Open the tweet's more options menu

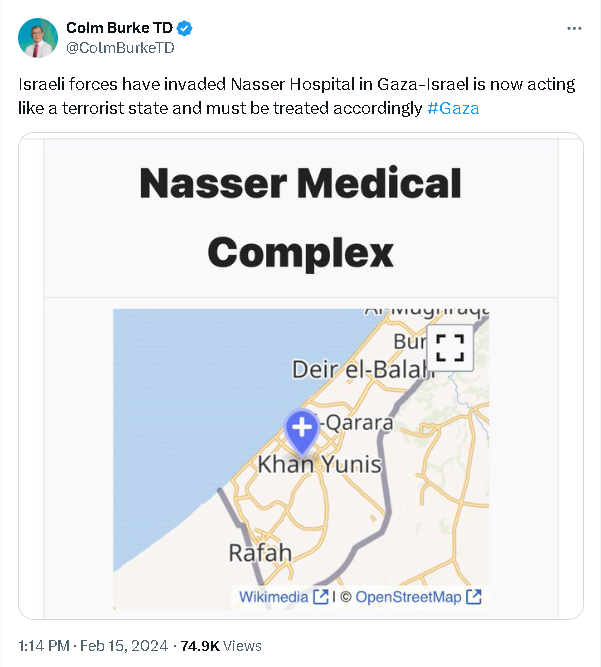click(x=573, y=28)
